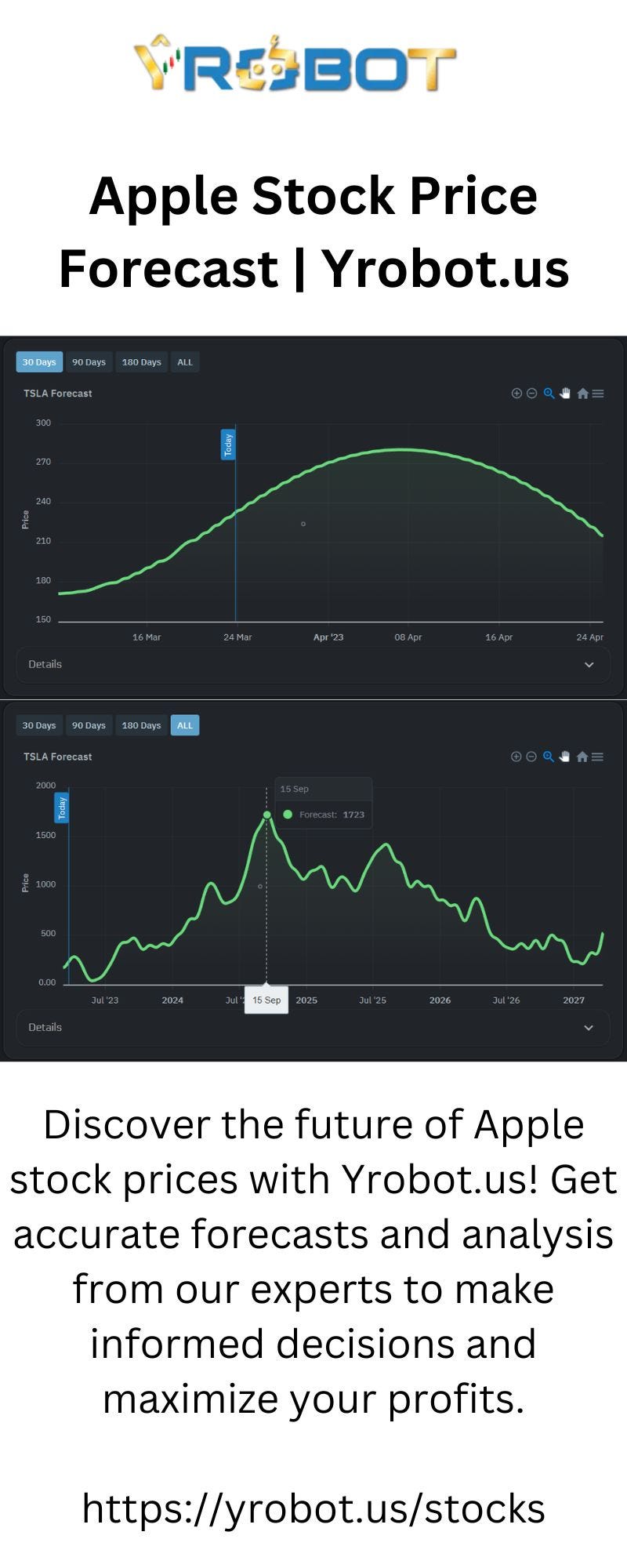Image resolution: width=627 pixels, height=1568 pixels.
Task: Click zoom-out icon on upper TSLA chart
Action: pos(531,394)
